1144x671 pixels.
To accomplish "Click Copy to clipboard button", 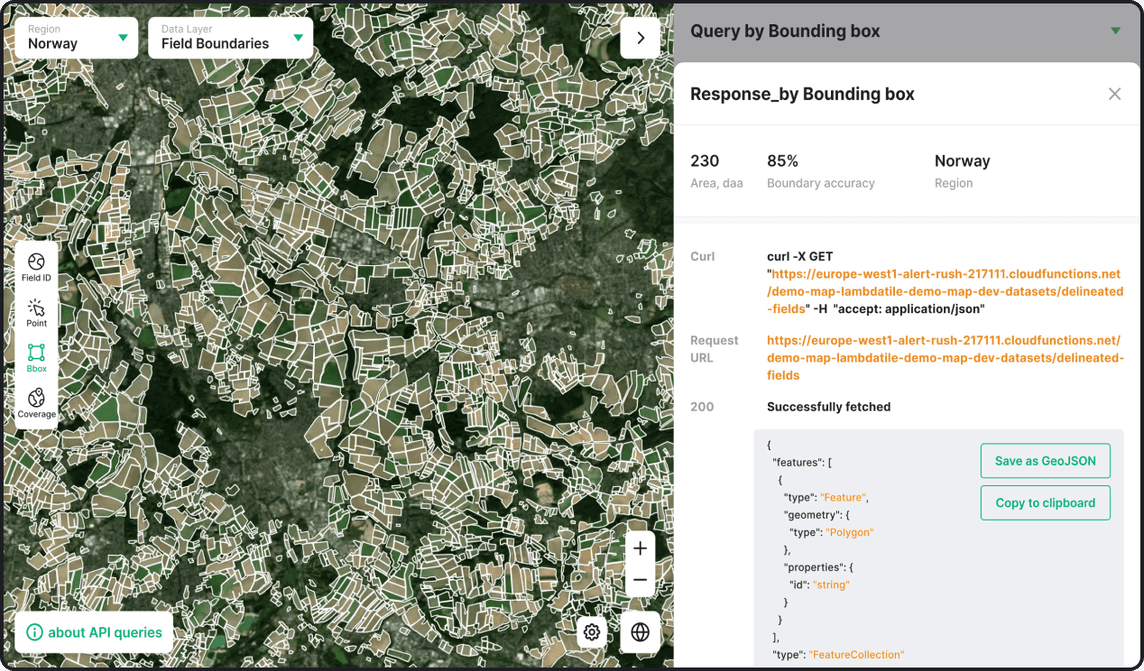I will (x=1045, y=503).
